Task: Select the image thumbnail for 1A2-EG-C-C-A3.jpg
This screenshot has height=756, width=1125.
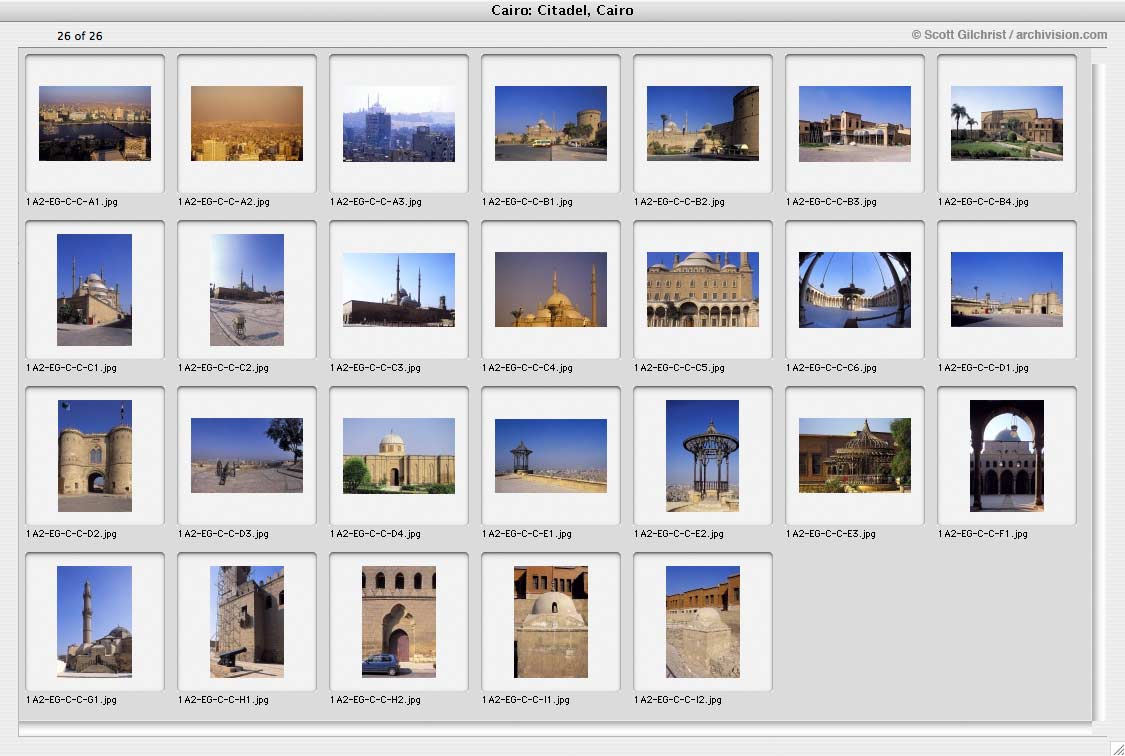Action: (399, 123)
